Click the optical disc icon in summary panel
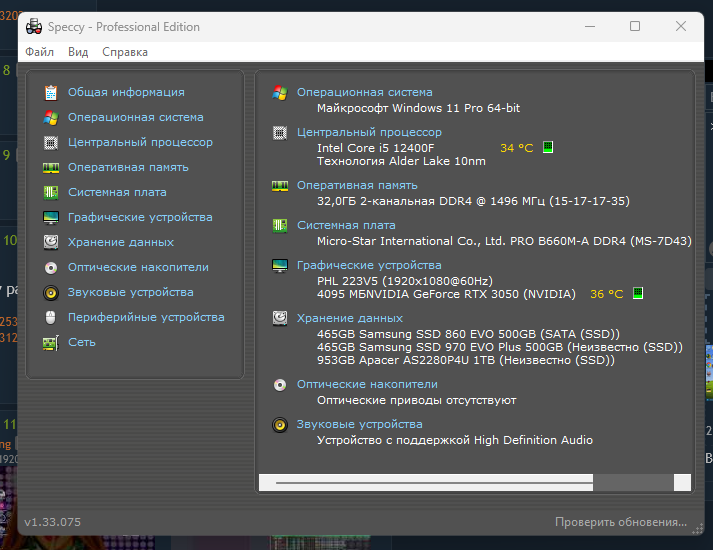The width and height of the screenshot is (713, 550). (280, 385)
